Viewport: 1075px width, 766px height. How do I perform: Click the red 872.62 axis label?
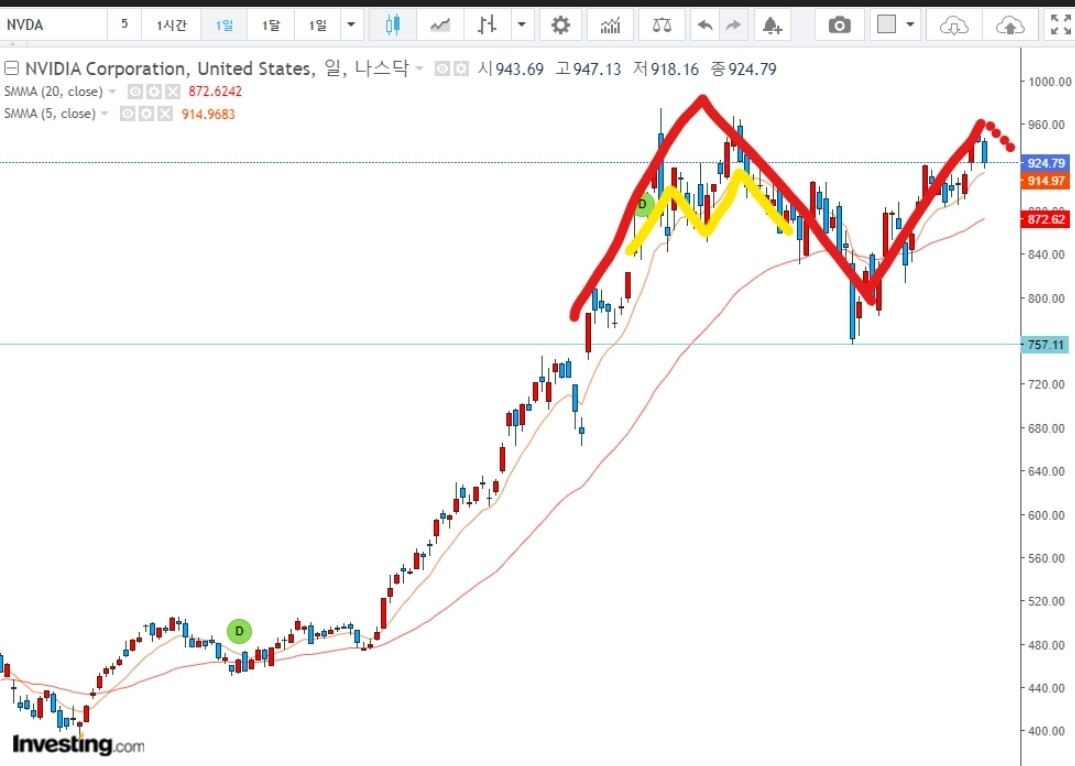pyautogui.click(x=1046, y=219)
